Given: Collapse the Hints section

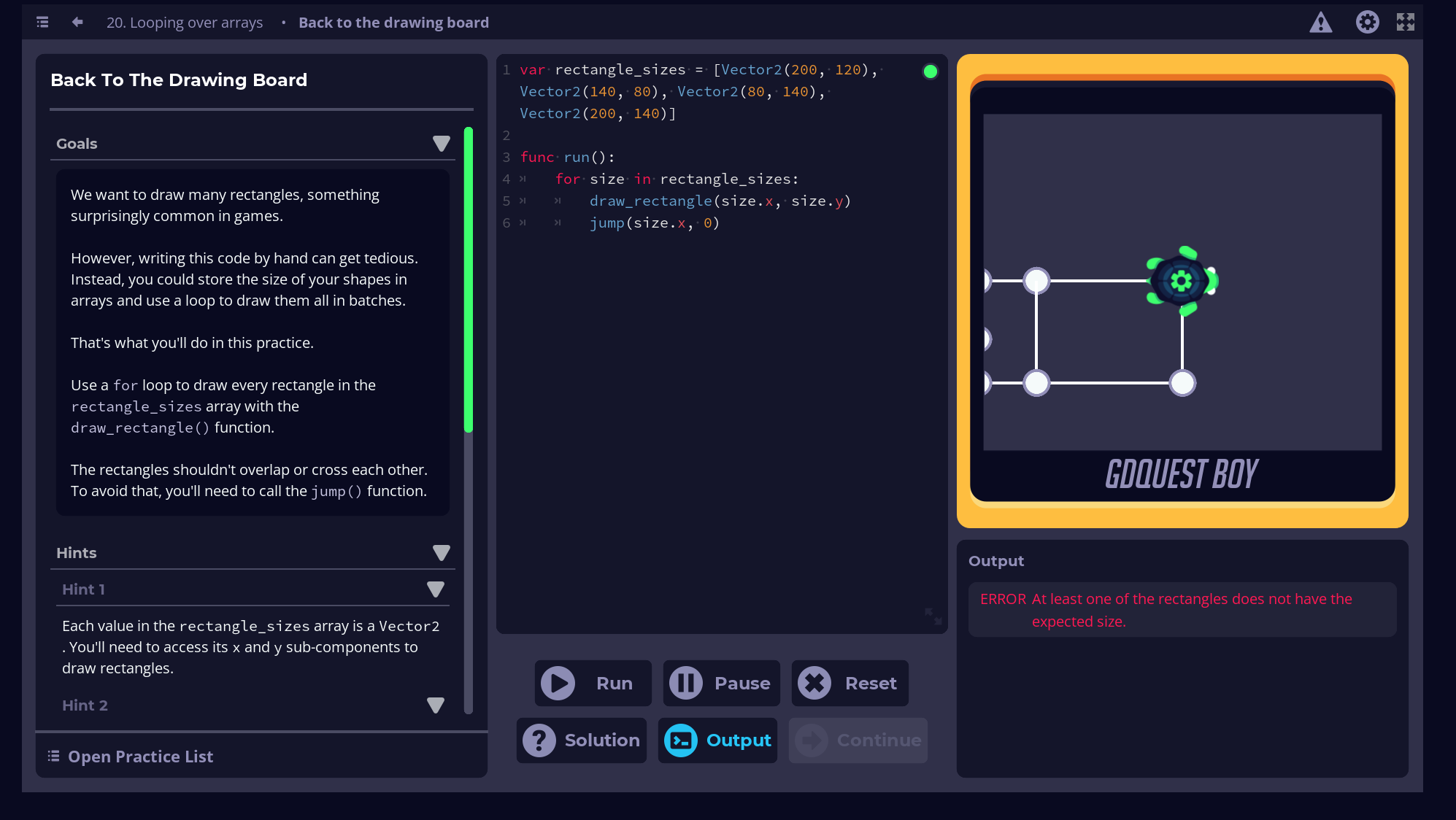Looking at the screenshot, I should point(441,553).
